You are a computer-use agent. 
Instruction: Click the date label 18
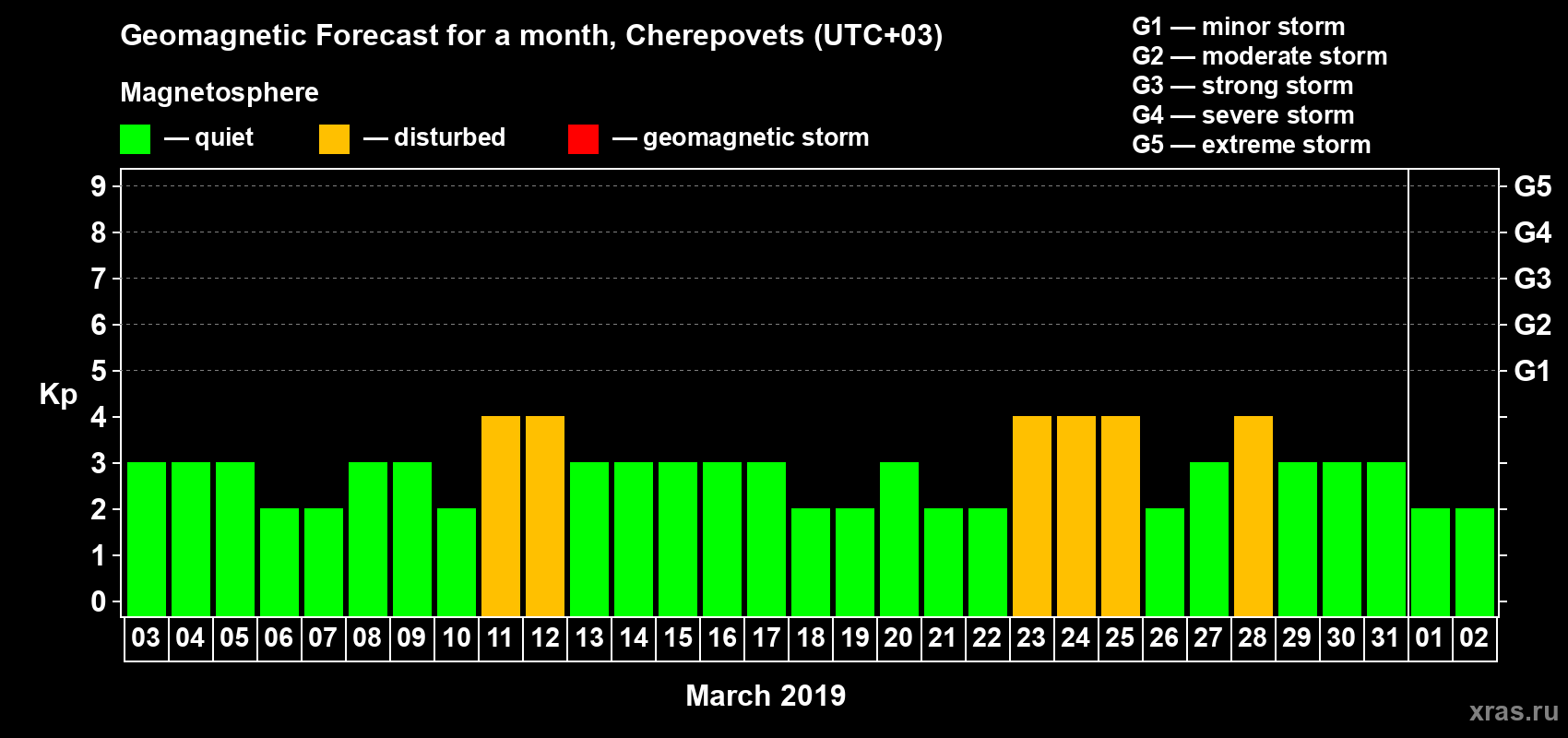[811, 638]
